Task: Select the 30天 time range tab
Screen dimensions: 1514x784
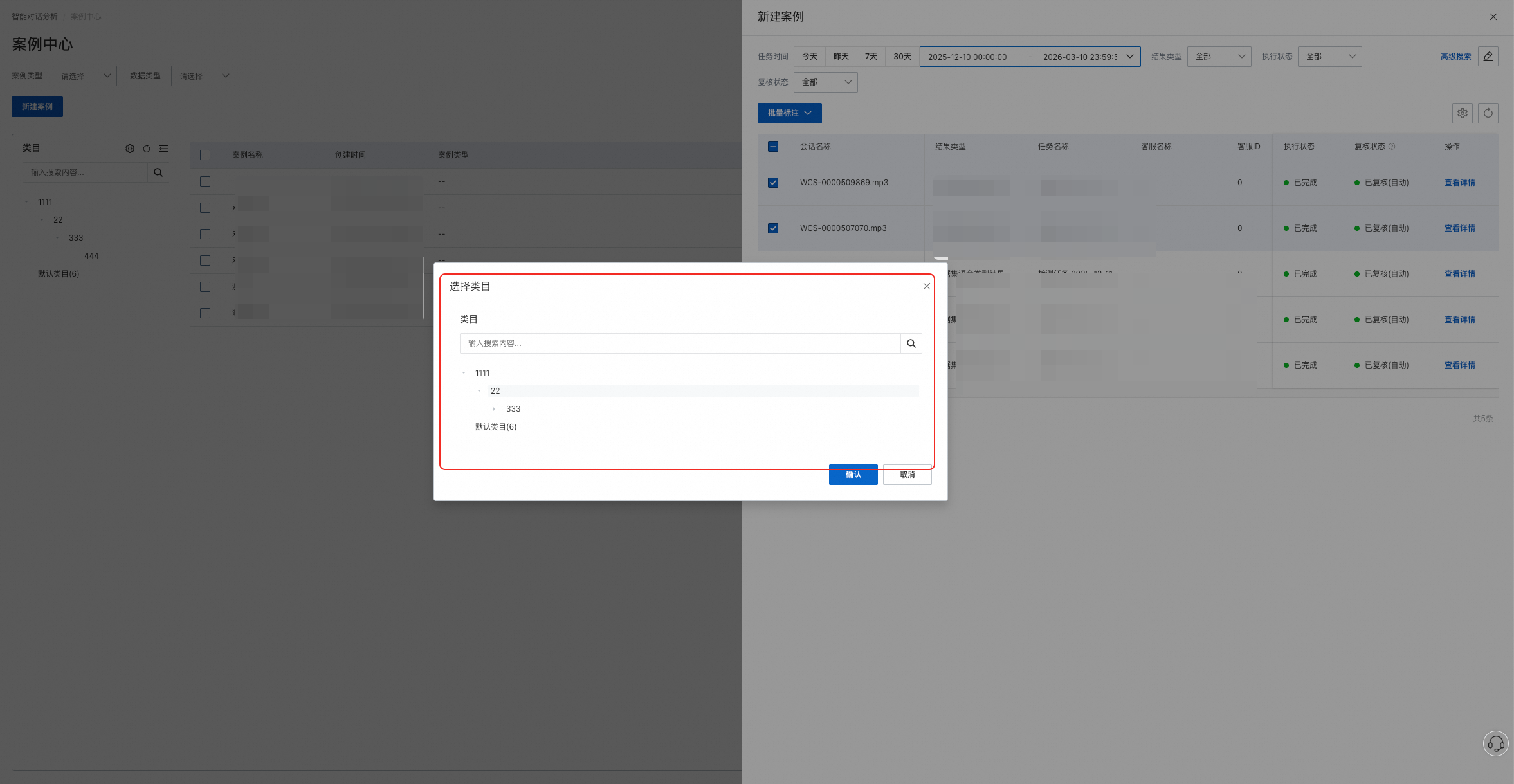Action: [x=902, y=57]
